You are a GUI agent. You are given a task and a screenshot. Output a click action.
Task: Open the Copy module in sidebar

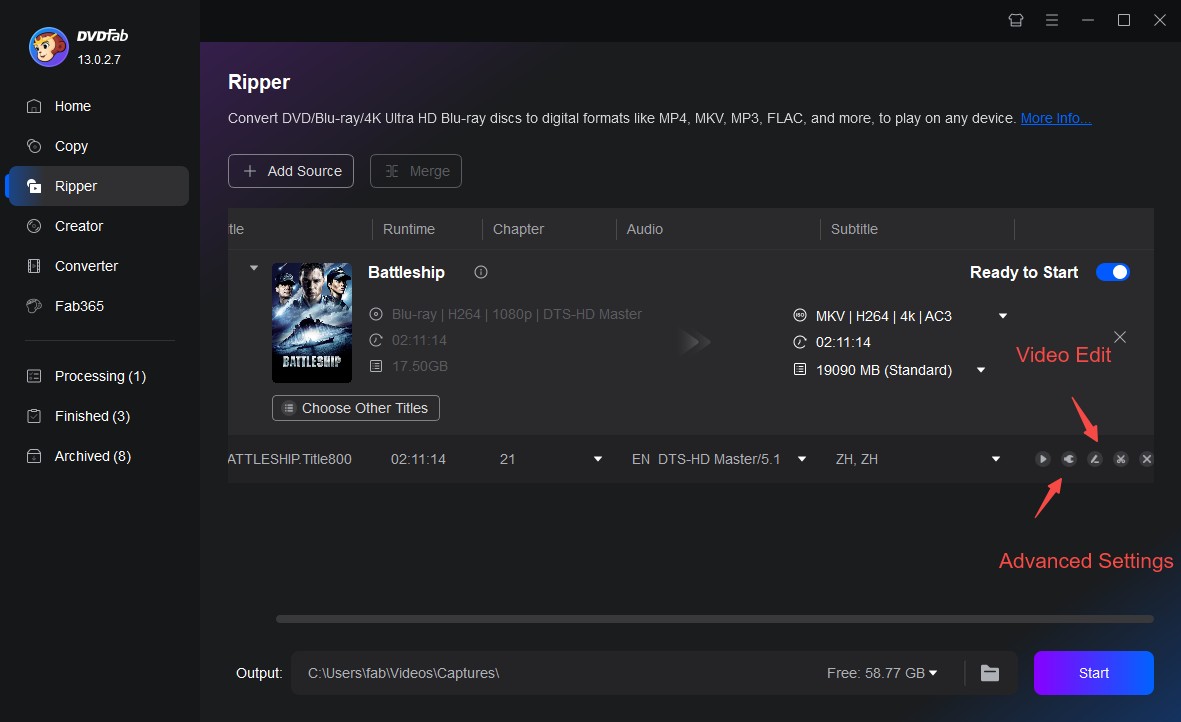click(70, 146)
